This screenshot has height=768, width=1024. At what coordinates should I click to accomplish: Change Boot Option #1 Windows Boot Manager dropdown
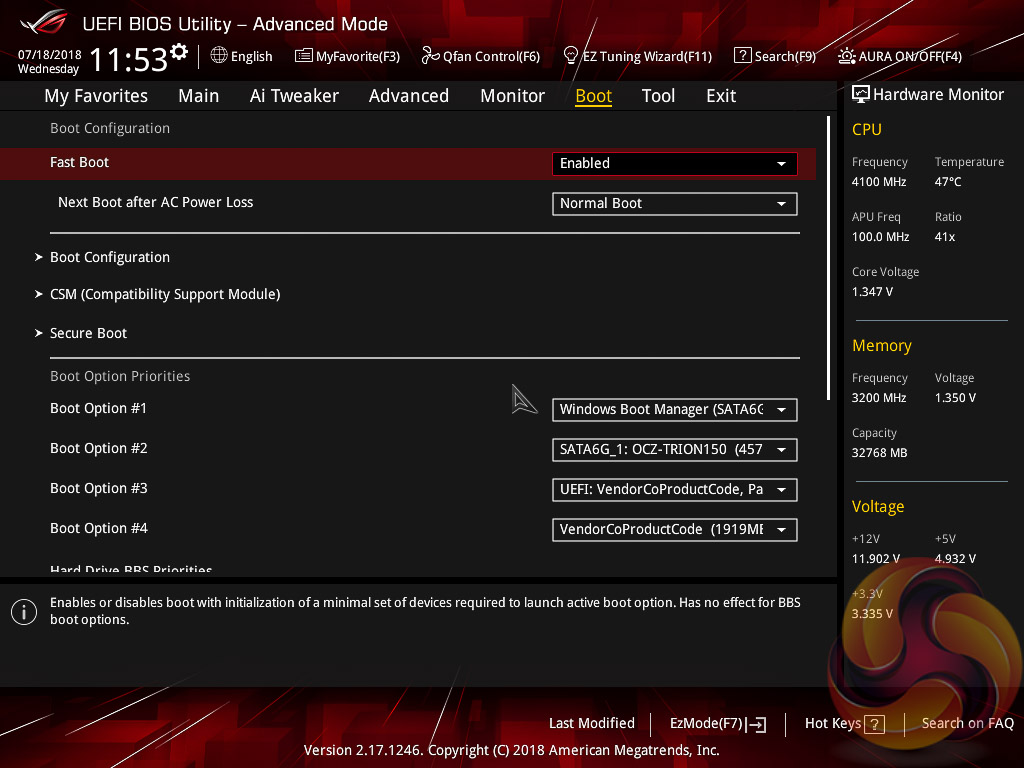[x=674, y=409]
